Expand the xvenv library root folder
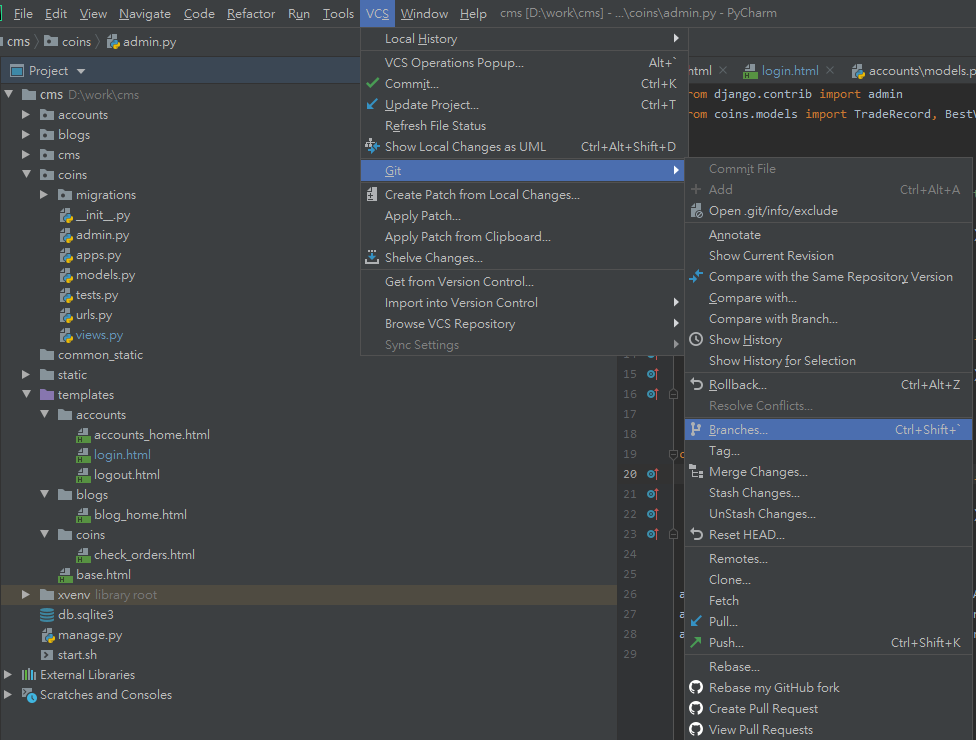This screenshot has width=976, height=740. [x=26, y=594]
